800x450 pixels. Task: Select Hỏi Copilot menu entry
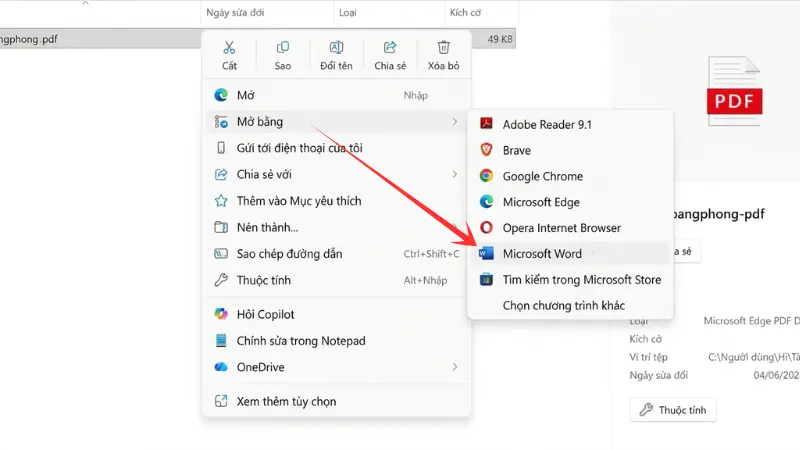pos(336,314)
